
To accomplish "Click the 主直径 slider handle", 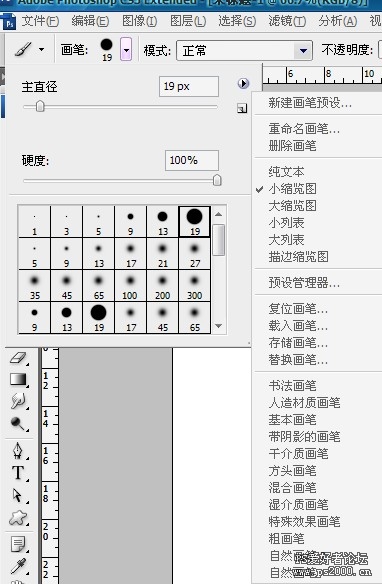I will click(40, 106).
